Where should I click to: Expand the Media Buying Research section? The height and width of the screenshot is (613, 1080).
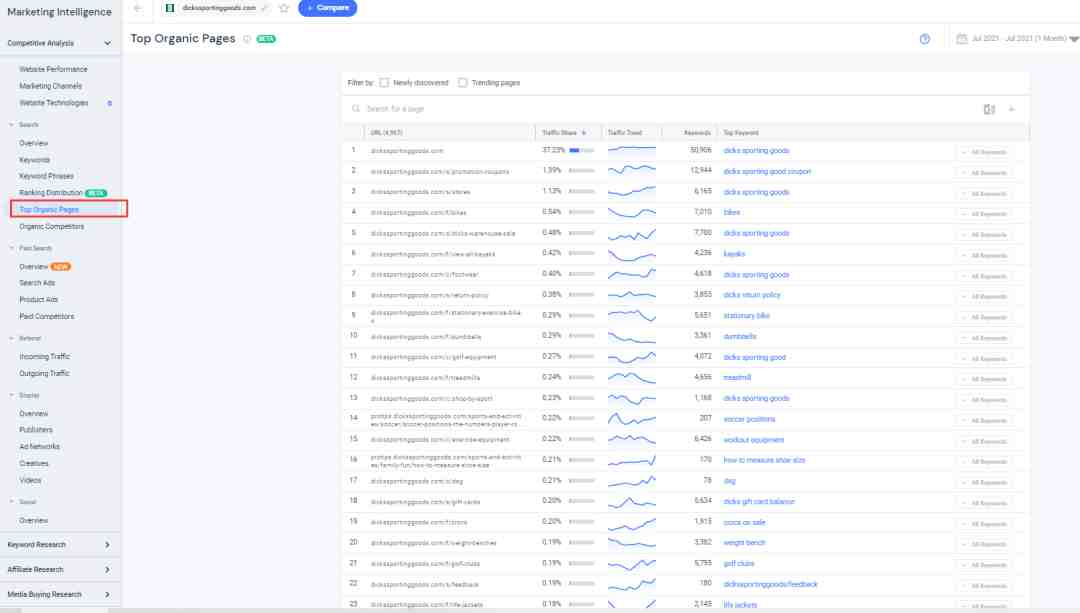(x=107, y=594)
